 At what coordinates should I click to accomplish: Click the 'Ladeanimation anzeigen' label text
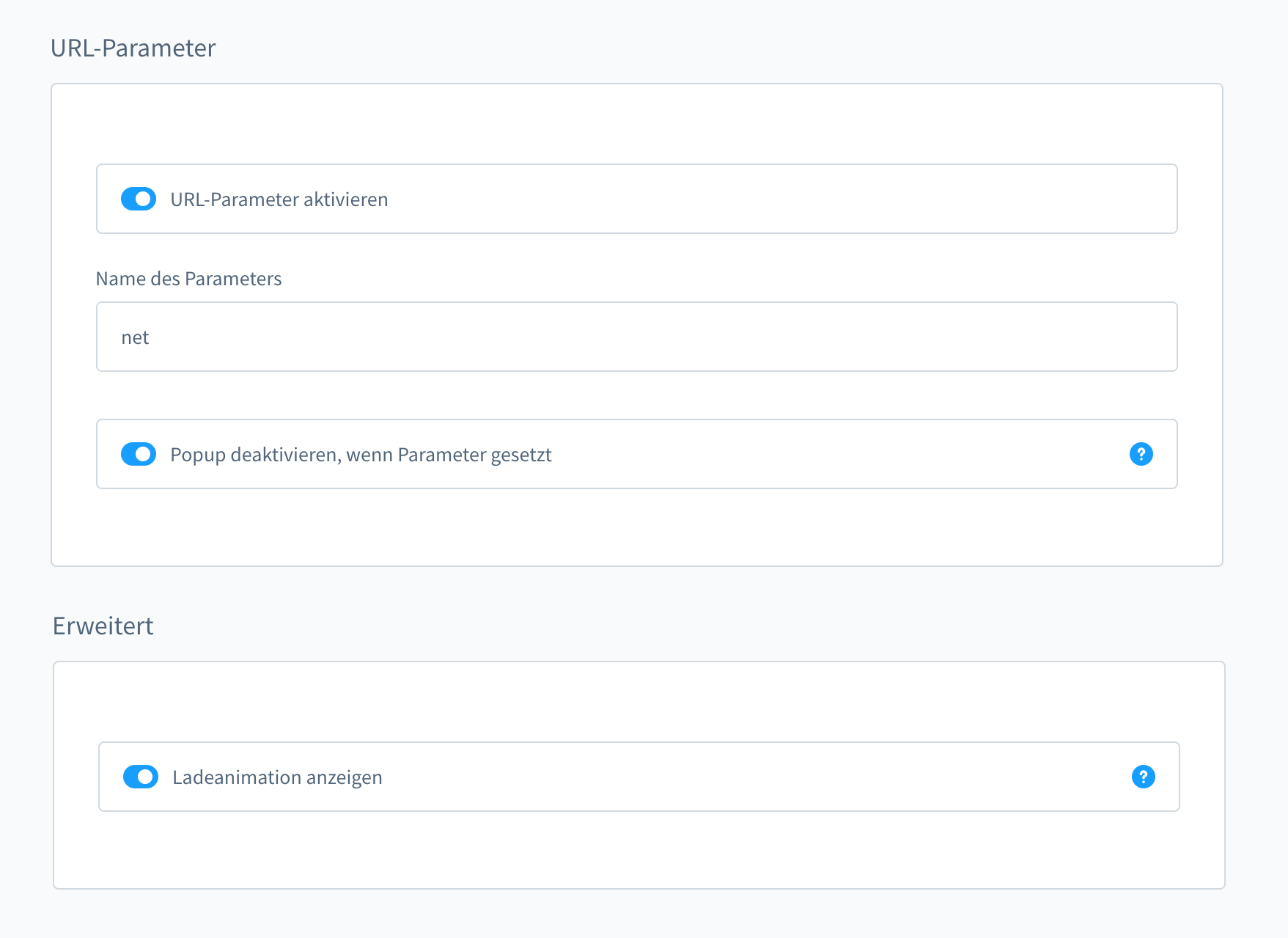click(277, 777)
